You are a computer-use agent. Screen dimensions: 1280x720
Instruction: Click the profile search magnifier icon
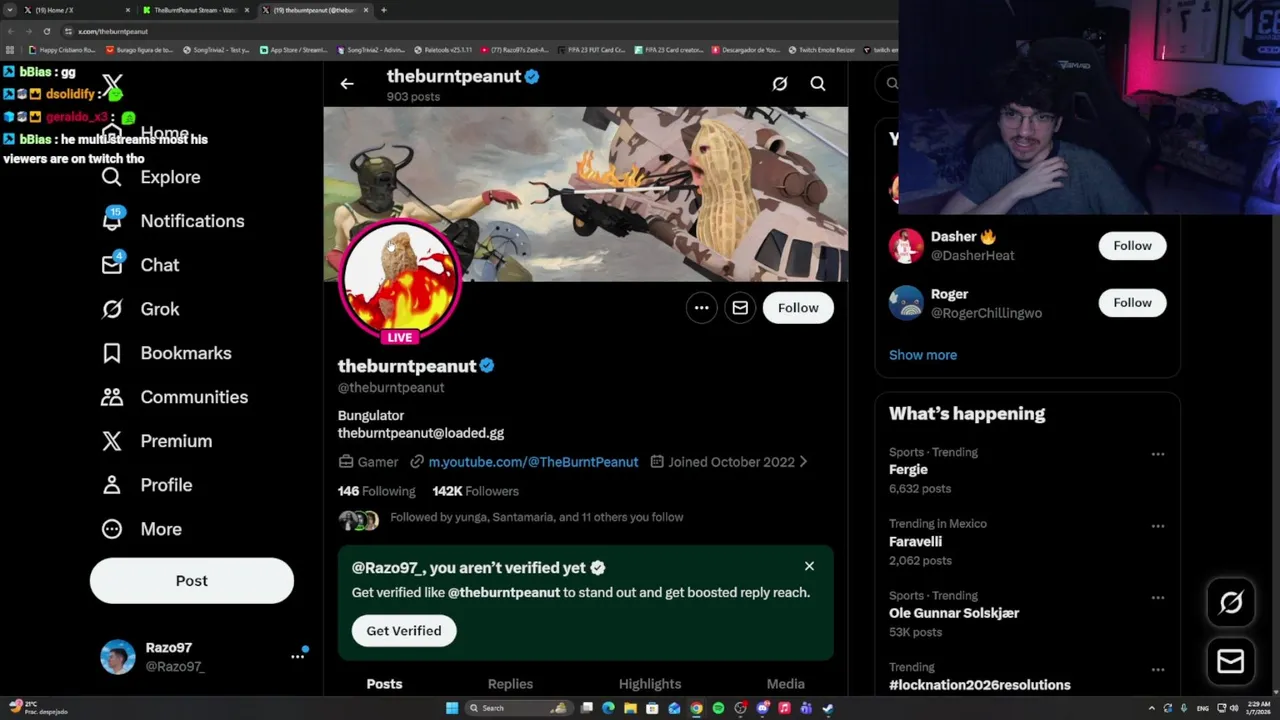pyautogui.click(x=818, y=84)
